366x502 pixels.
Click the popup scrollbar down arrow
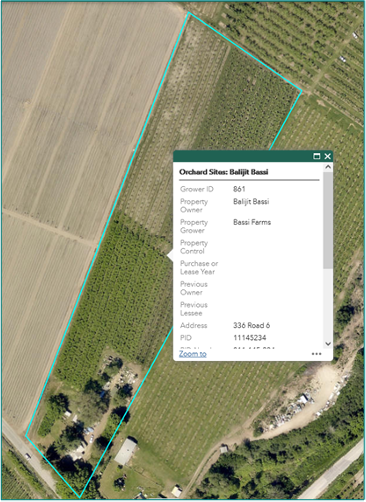point(328,344)
